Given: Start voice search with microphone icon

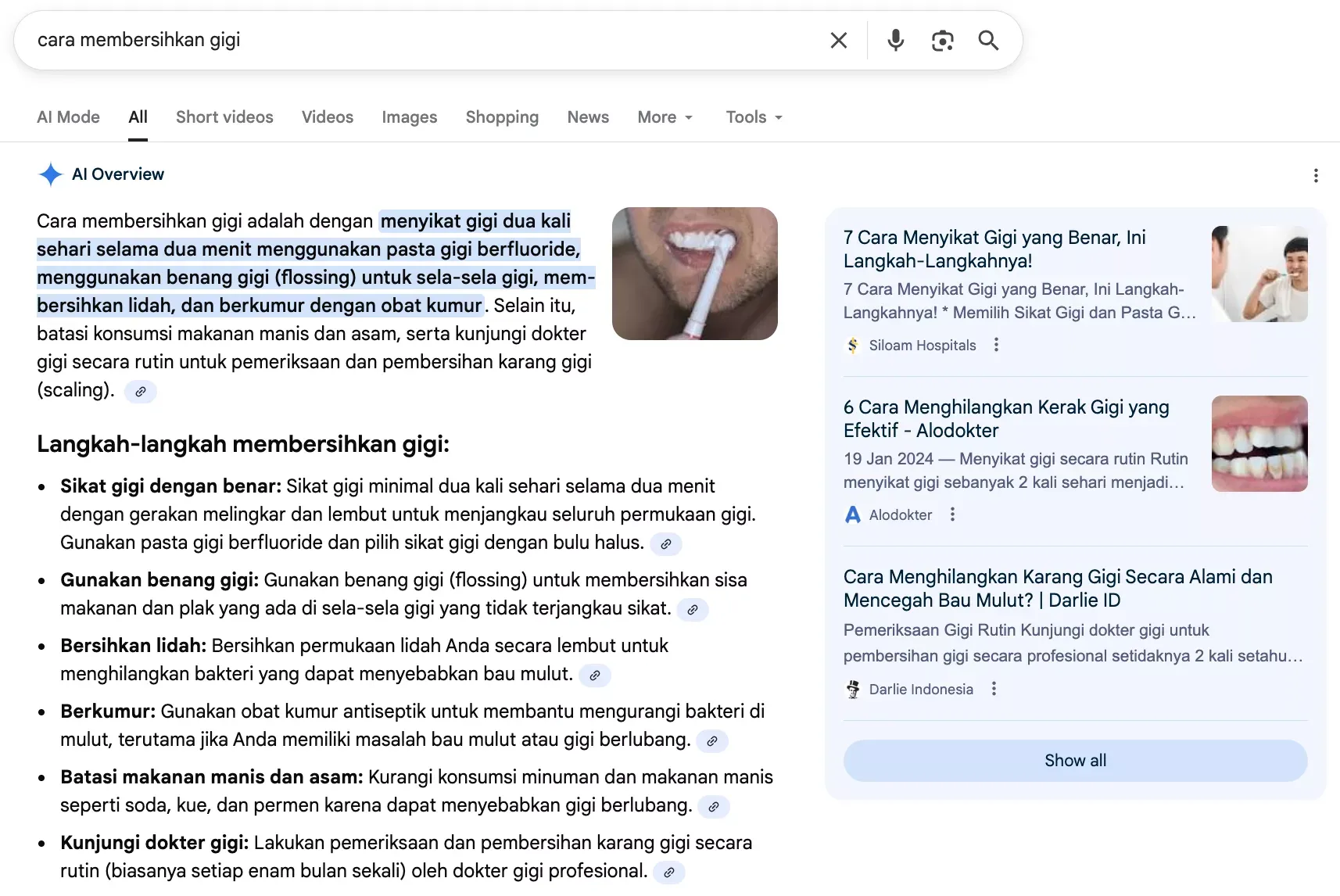Looking at the screenshot, I should [896, 40].
